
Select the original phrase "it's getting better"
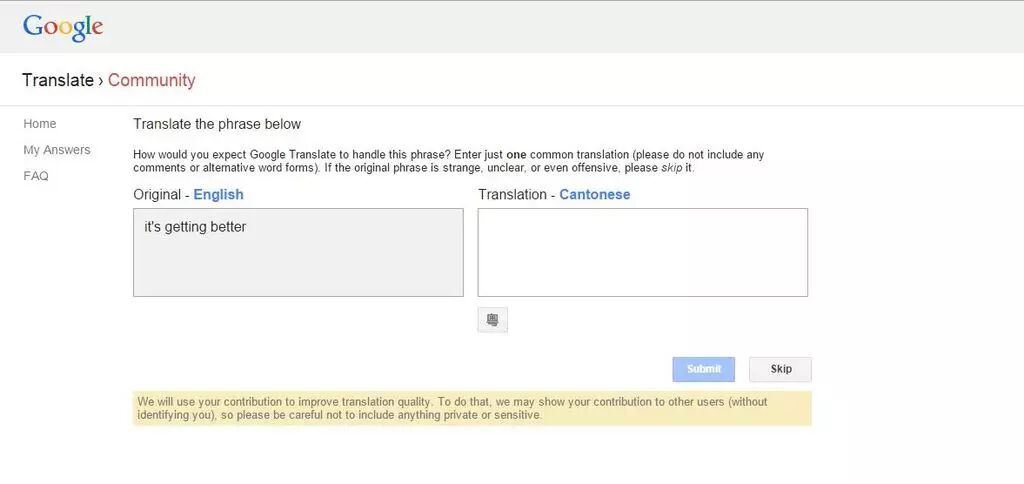pyautogui.click(x=195, y=227)
